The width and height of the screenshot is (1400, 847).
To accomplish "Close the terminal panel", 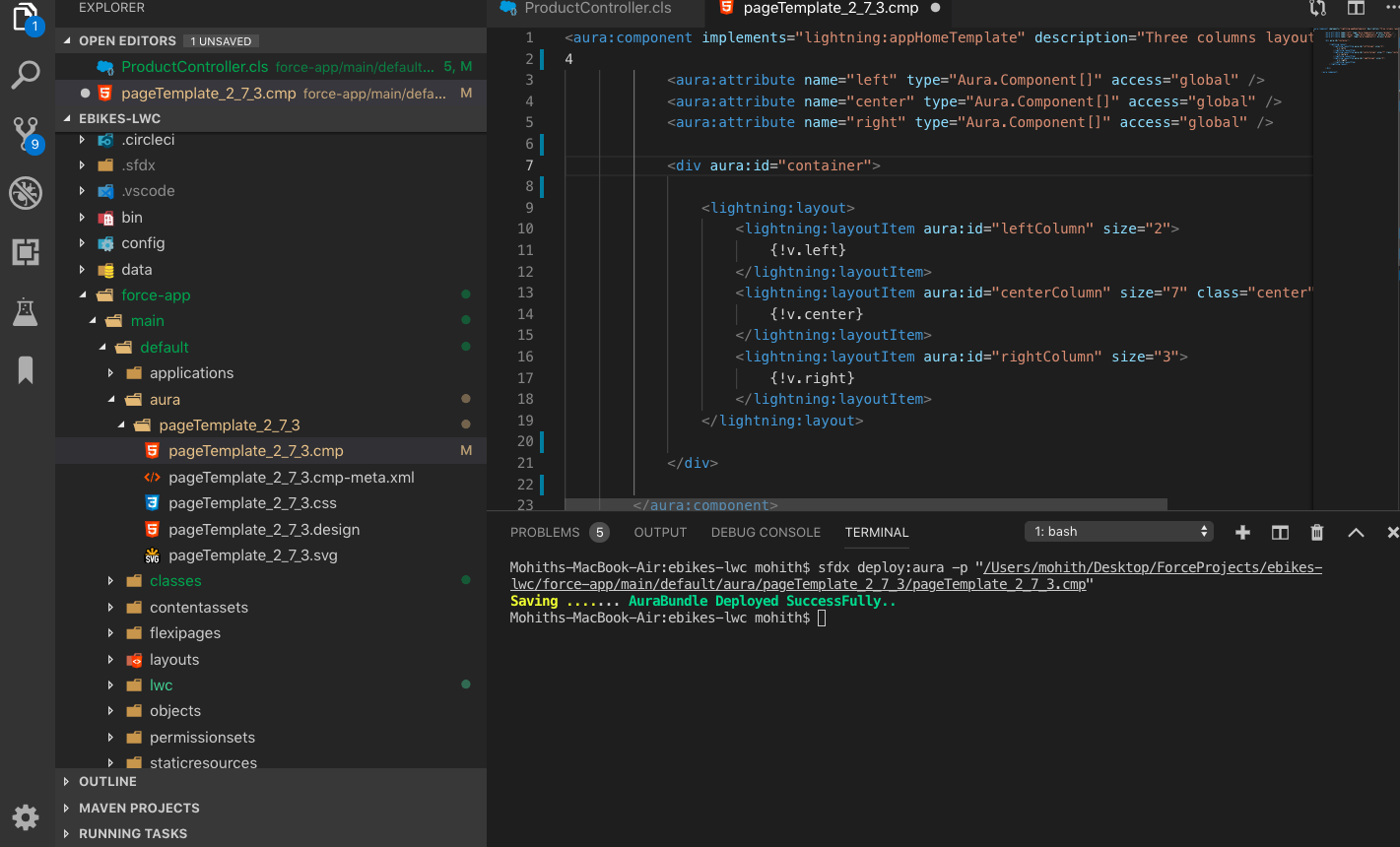I will coord(1392,532).
